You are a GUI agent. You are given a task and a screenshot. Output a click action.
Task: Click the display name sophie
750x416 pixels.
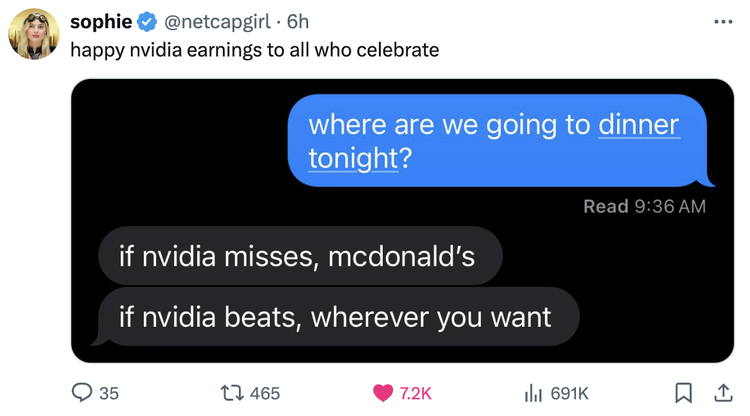point(101,21)
